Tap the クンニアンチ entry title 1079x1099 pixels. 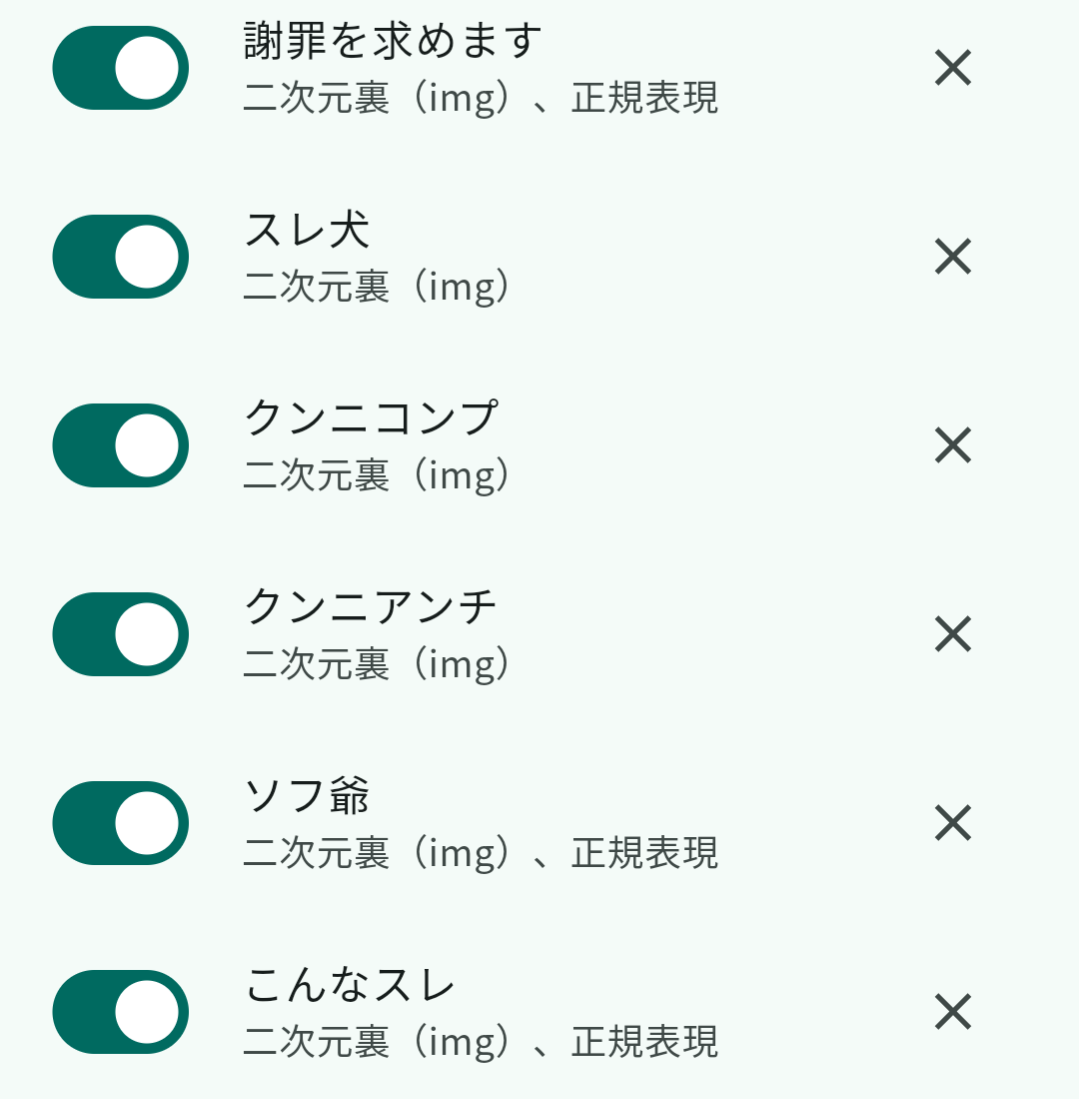point(370,607)
